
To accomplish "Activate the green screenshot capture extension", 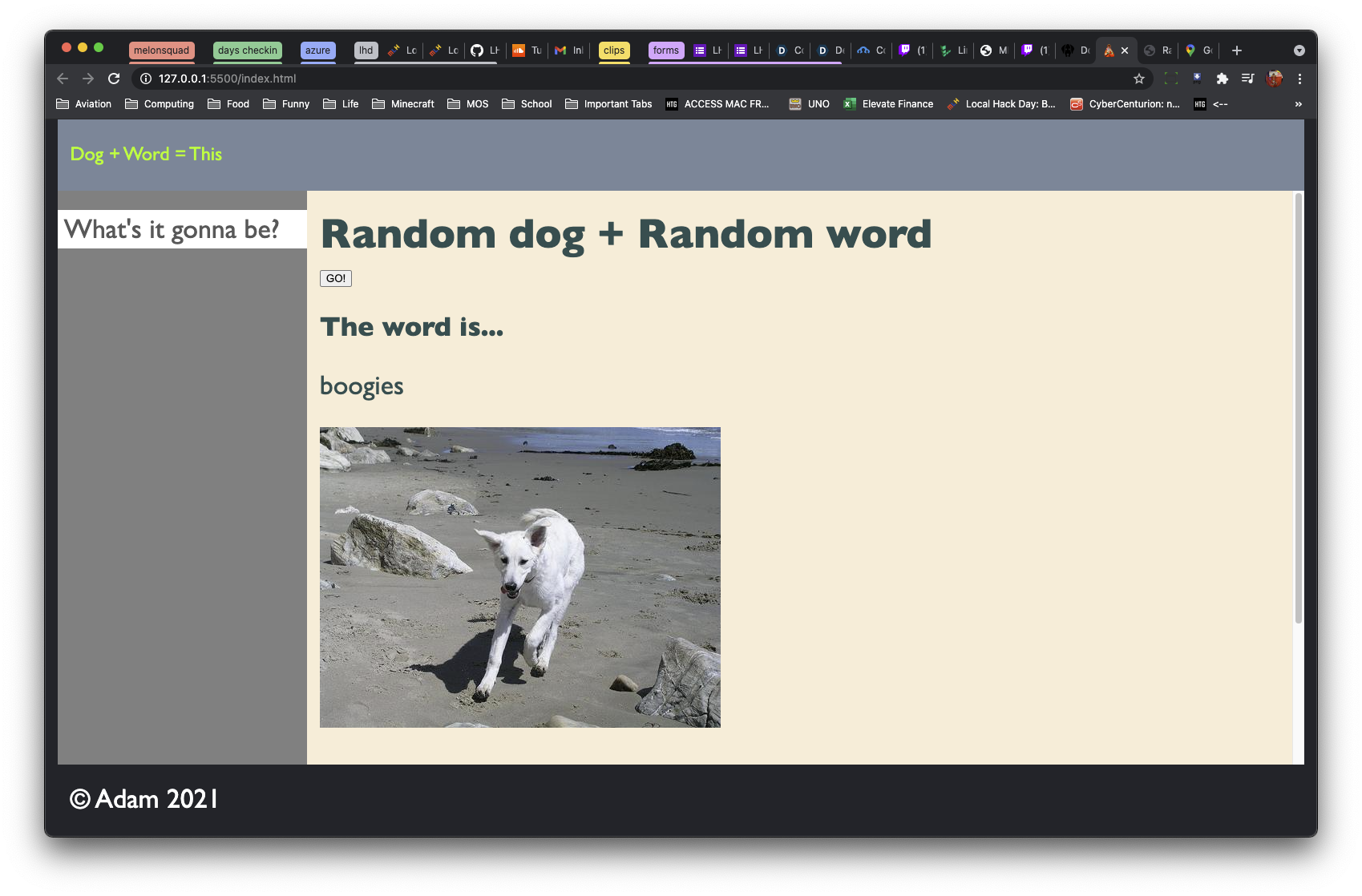I will (1171, 79).
